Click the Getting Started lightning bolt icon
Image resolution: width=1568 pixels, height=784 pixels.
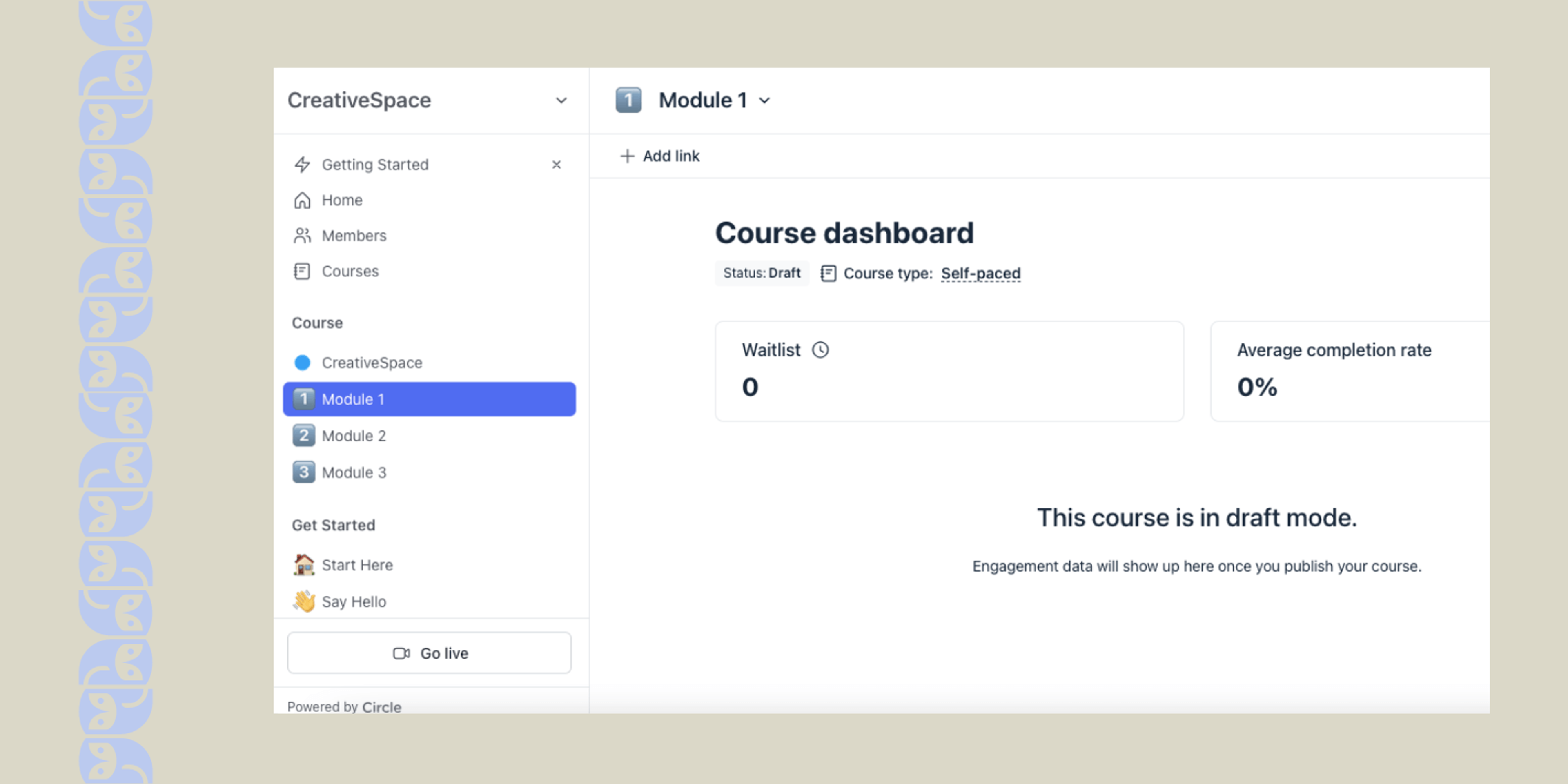pyautogui.click(x=303, y=164)
